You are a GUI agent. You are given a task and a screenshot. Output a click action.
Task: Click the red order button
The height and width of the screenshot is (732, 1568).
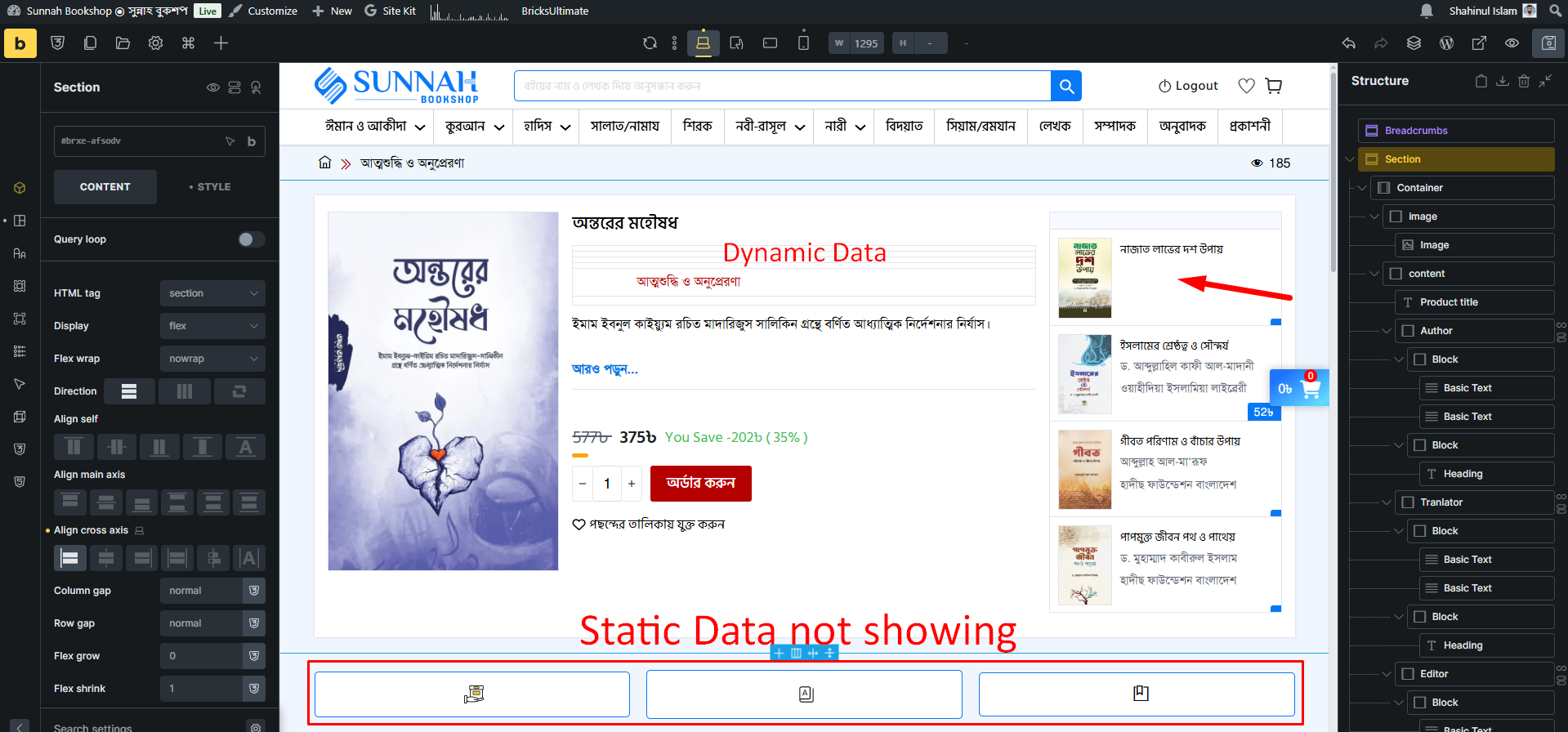[x=700, y=484]
